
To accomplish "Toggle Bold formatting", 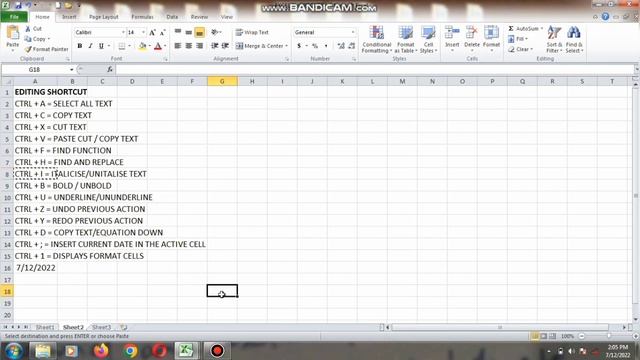I will pos(80,46).
